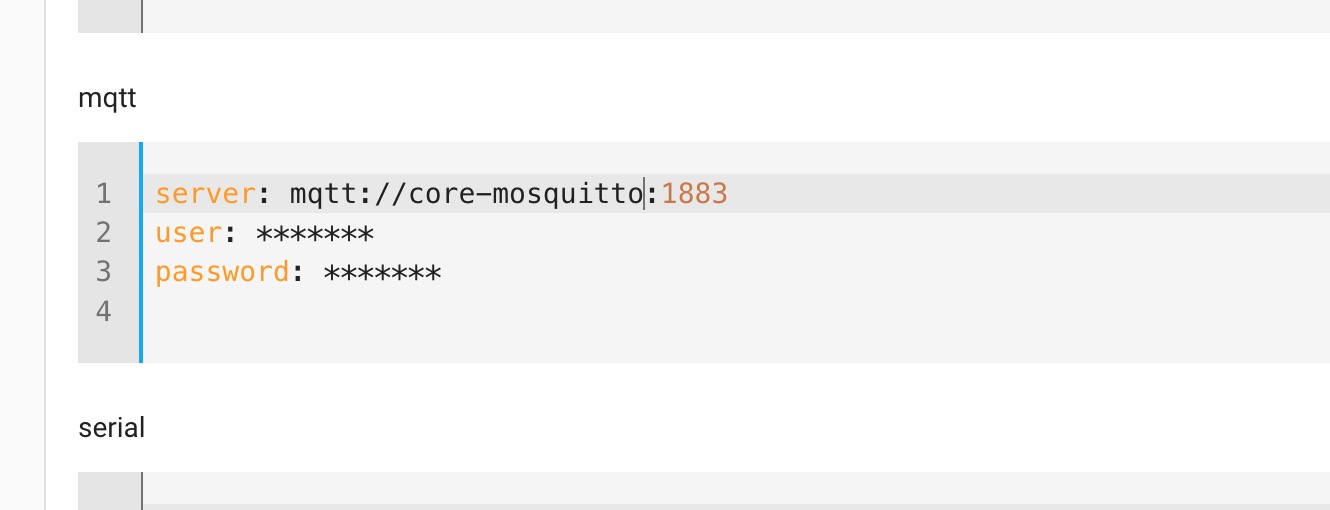Click line number 1 in mqtt gutter
1330x510 pixels.
104,193
